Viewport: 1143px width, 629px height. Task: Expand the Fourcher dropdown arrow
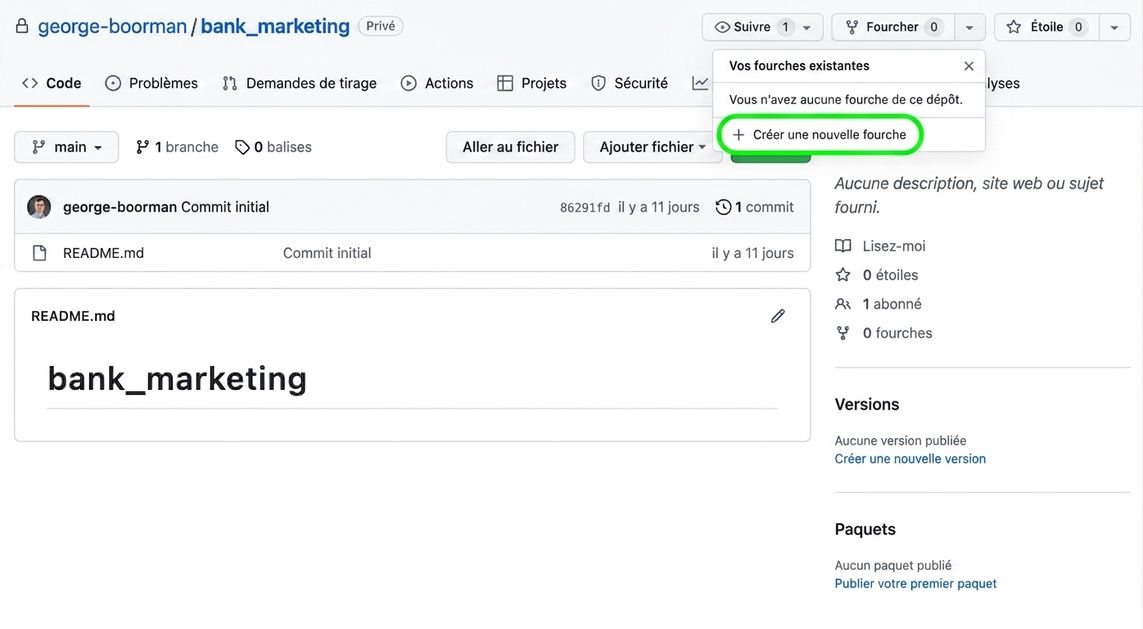(x=970, y=28)
